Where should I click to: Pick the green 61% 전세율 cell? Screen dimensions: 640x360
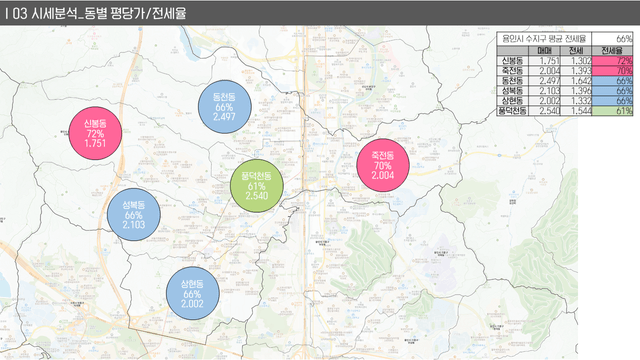[x=612, y=111]
